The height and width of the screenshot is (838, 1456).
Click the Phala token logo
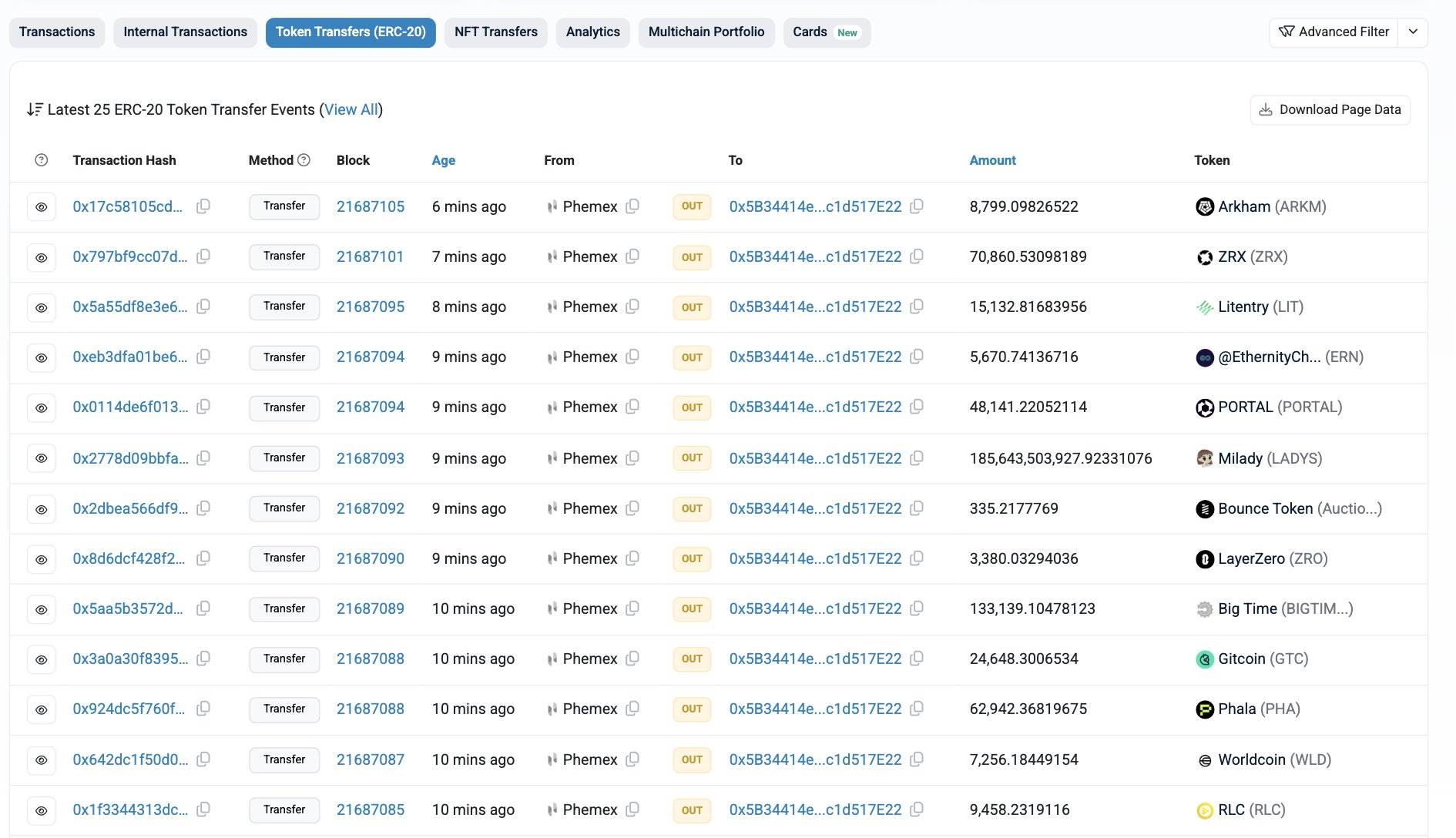click(x=1205, y=709)
